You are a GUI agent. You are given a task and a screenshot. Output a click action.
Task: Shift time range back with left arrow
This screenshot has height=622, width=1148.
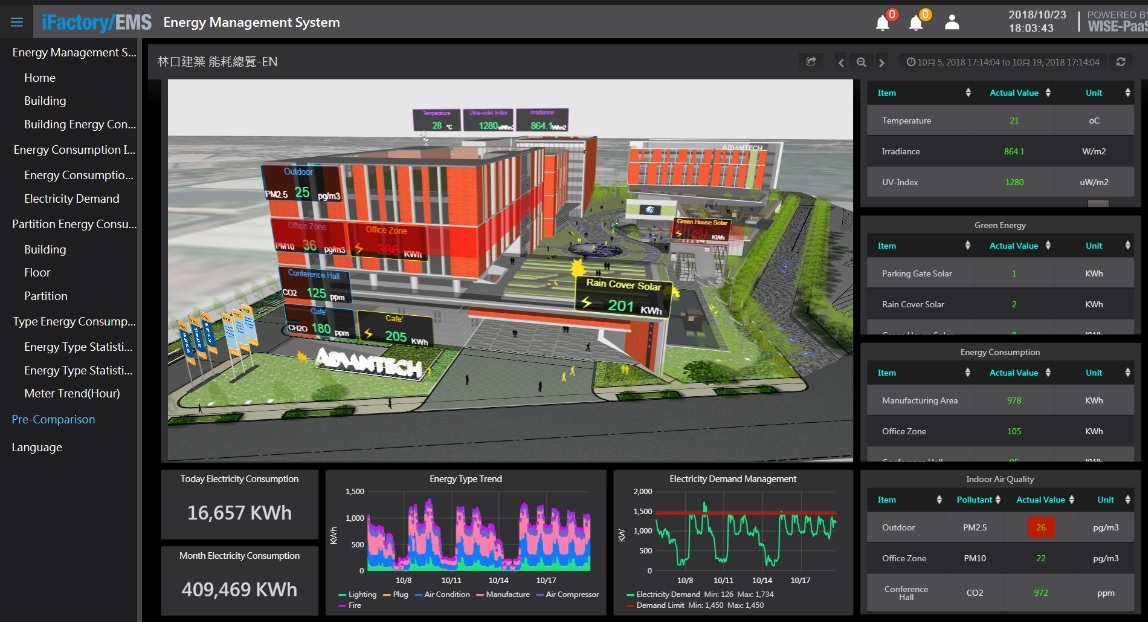coord(840,62)
